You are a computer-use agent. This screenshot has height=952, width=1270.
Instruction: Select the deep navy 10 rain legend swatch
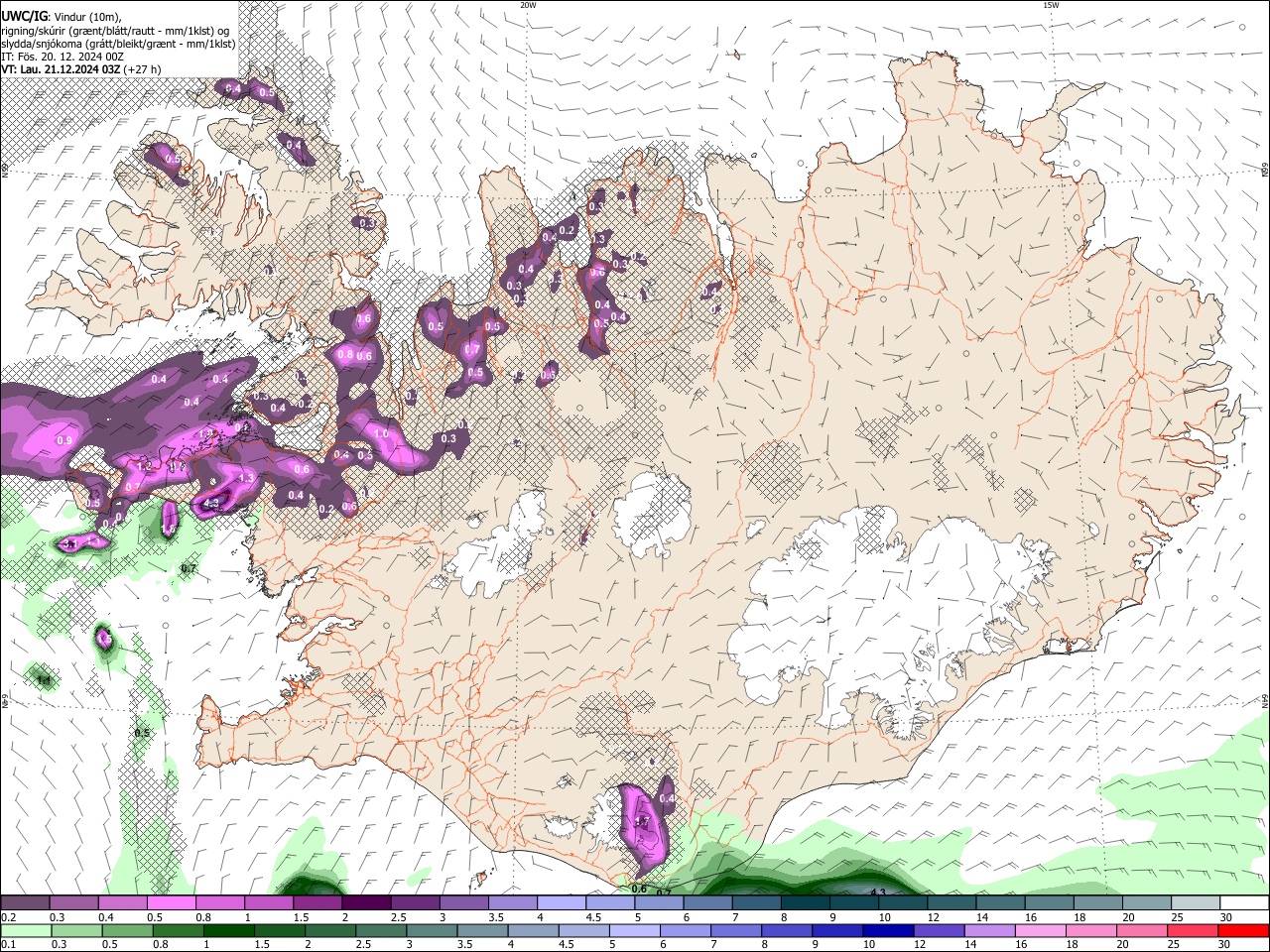[888, 930]
